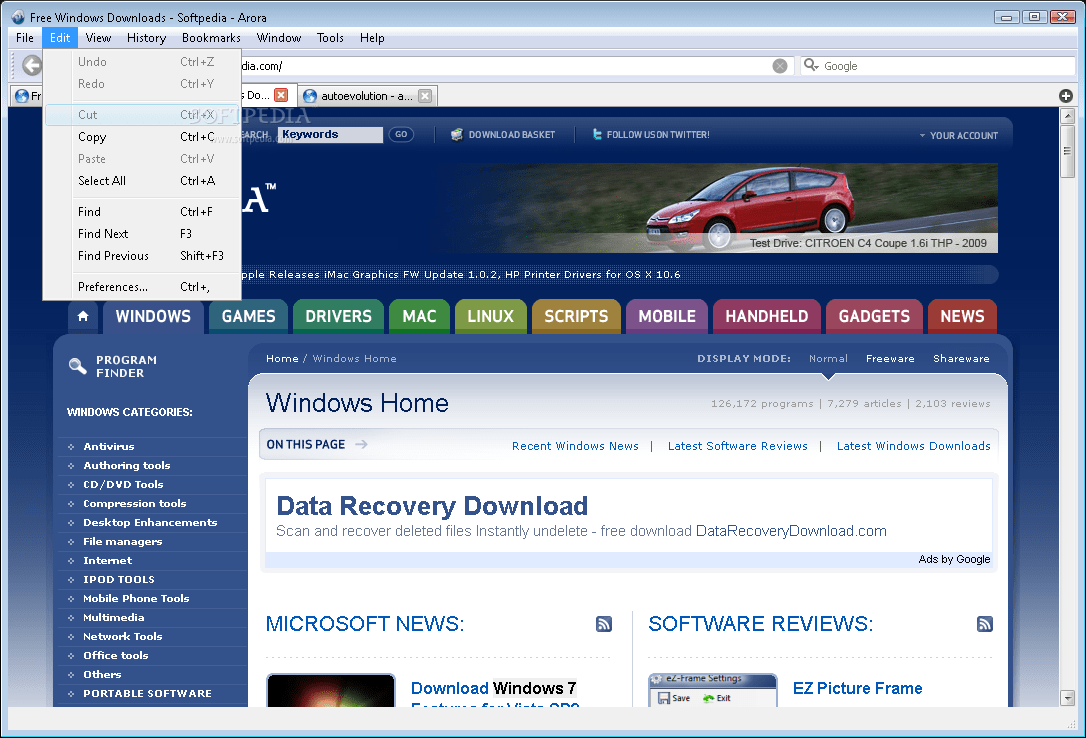Select the MOBILE category tab
The height and width of the screenshot is (738, 1086).
pyautogui.click(x=667, y=316)
